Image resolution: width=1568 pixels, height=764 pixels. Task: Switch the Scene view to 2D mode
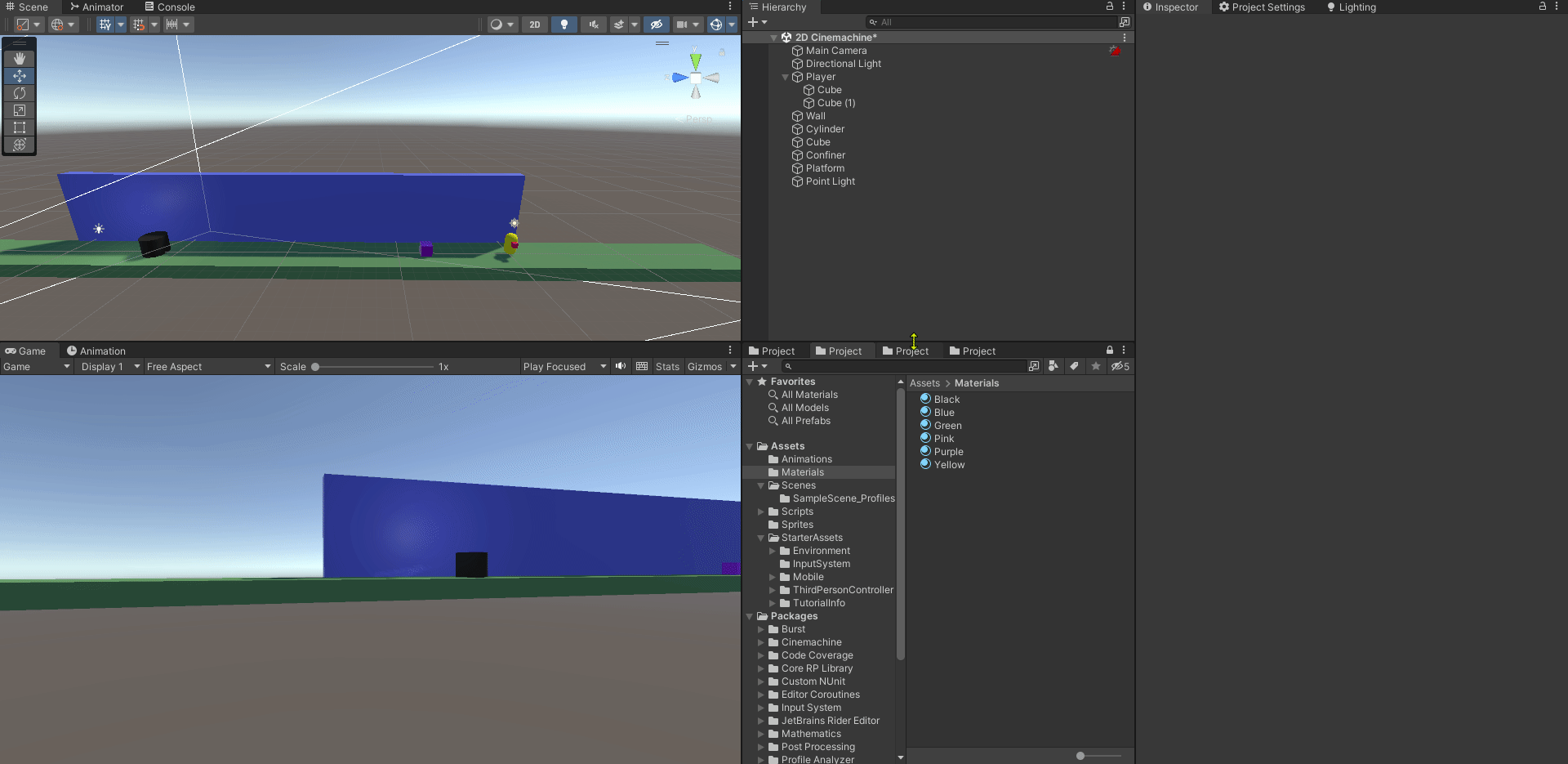click(x=535, y=25)
